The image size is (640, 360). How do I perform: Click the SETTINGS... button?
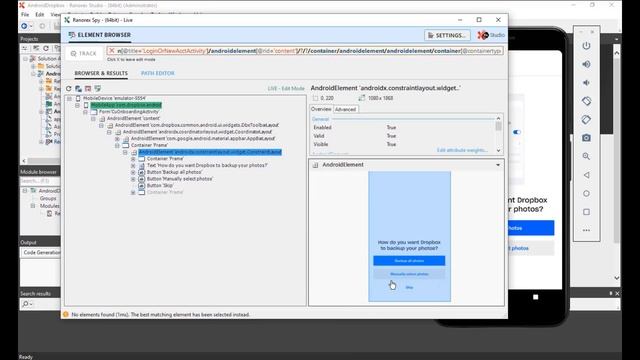coord(447,35)
